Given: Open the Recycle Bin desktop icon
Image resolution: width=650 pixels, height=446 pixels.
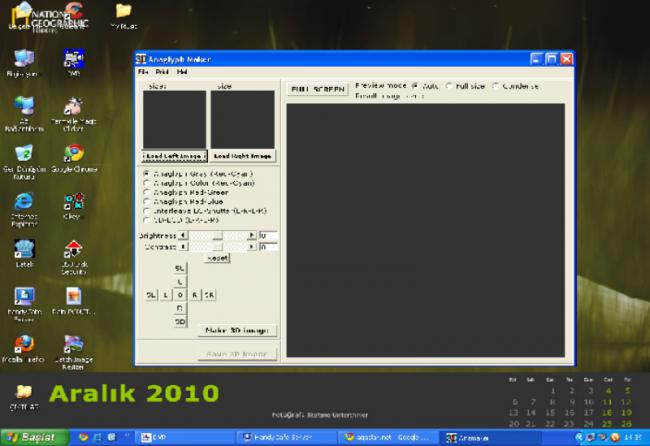Looking at the screenshot, I should (24, 153).
